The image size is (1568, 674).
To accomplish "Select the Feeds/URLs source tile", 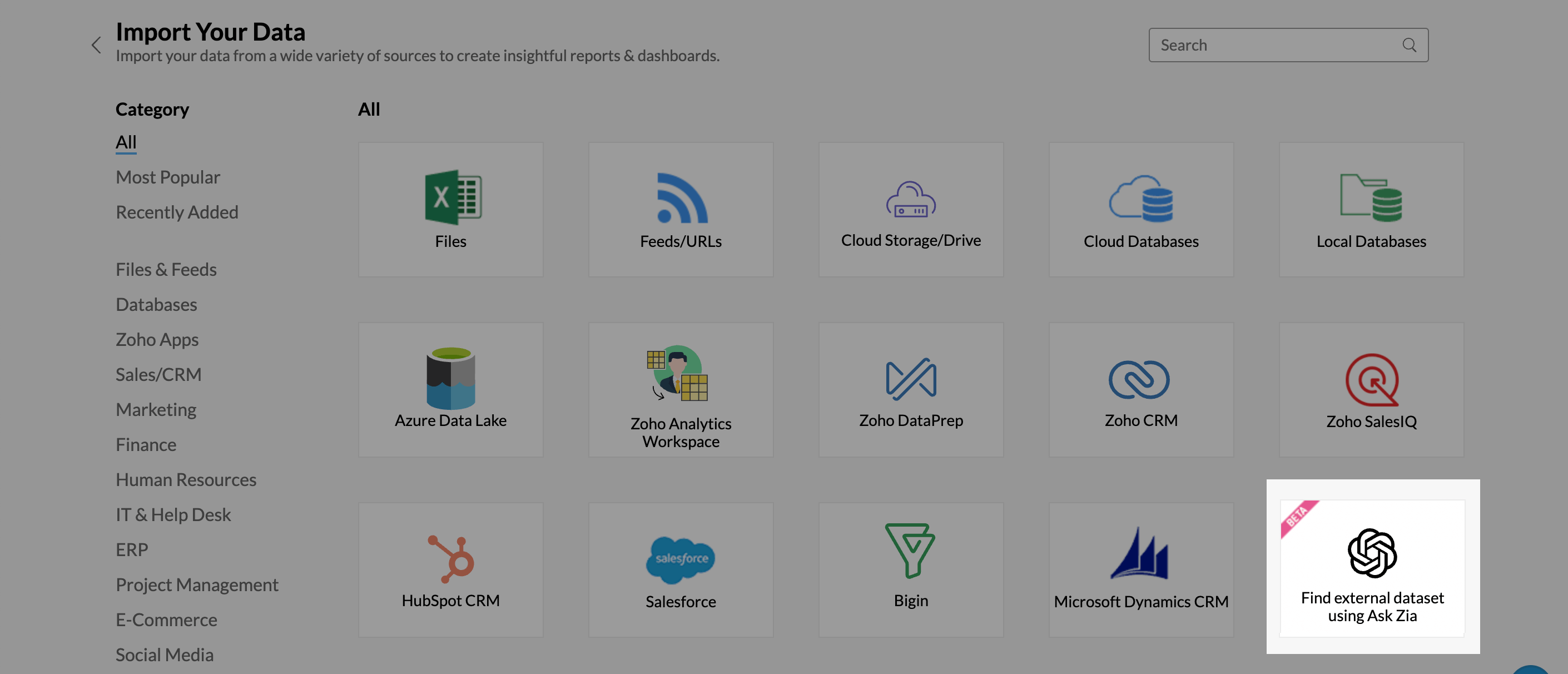I will tap(681, 210).
